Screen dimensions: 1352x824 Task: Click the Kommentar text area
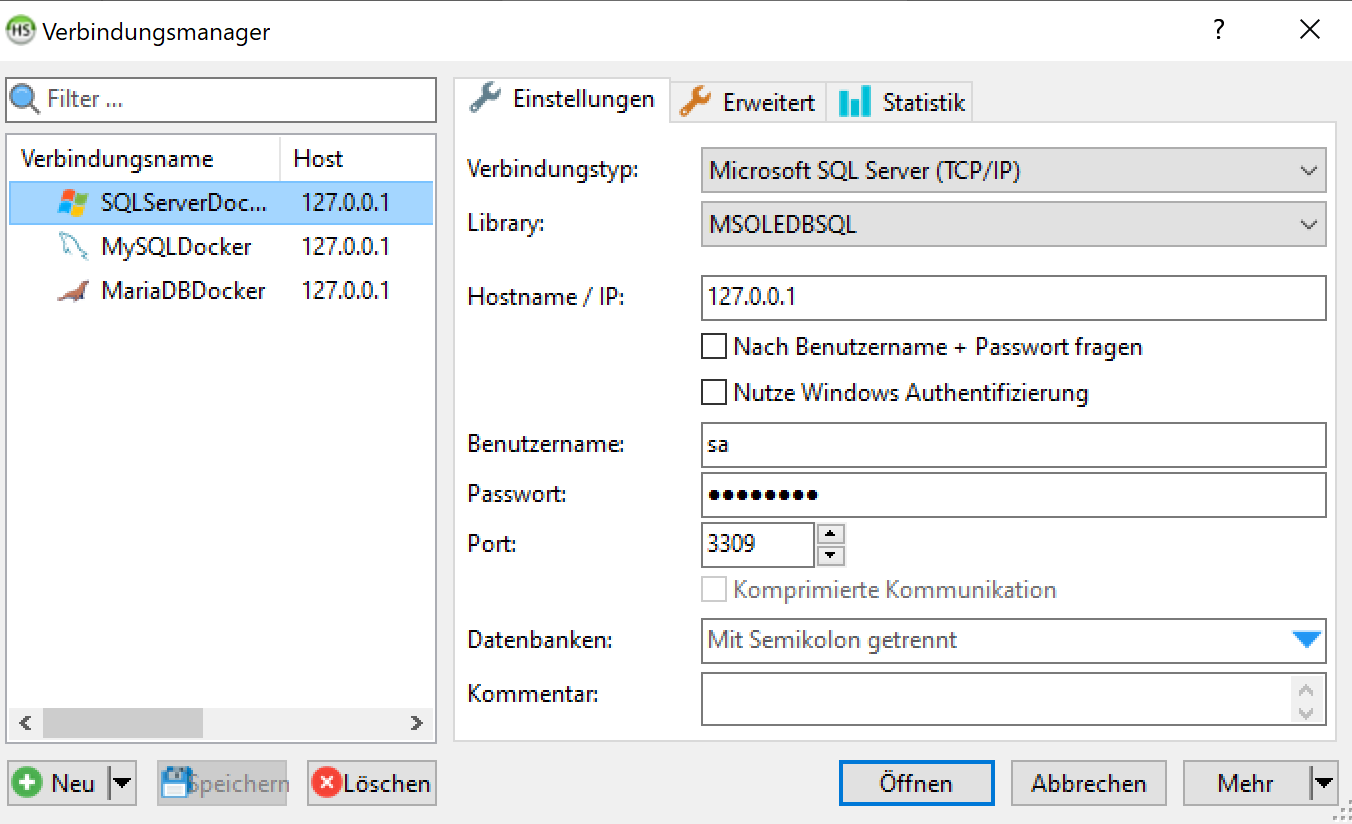1014,698
